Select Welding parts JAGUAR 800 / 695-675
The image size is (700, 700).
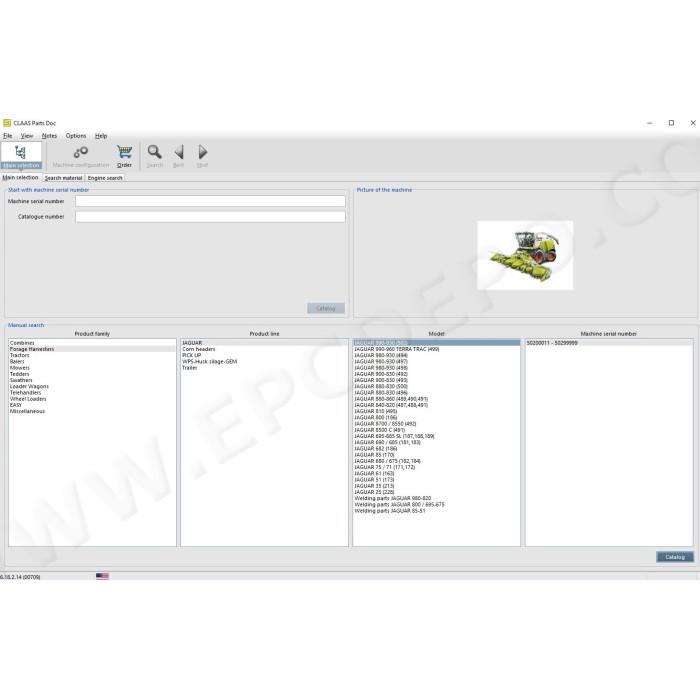[x=437, y=504]
